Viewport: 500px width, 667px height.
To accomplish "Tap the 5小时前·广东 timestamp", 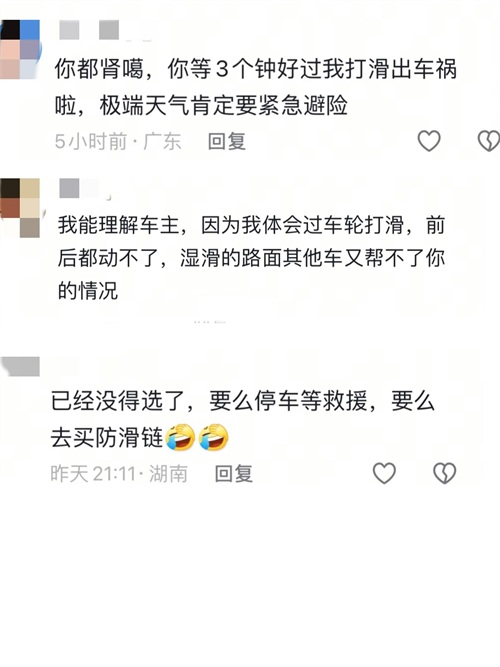I will point(118,141).
